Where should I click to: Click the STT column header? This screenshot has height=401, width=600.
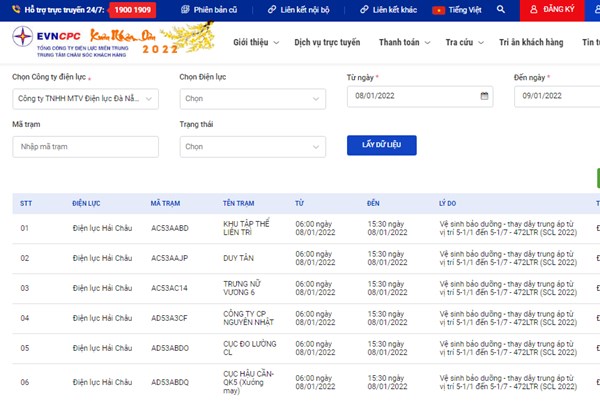(x=26, y=204)
